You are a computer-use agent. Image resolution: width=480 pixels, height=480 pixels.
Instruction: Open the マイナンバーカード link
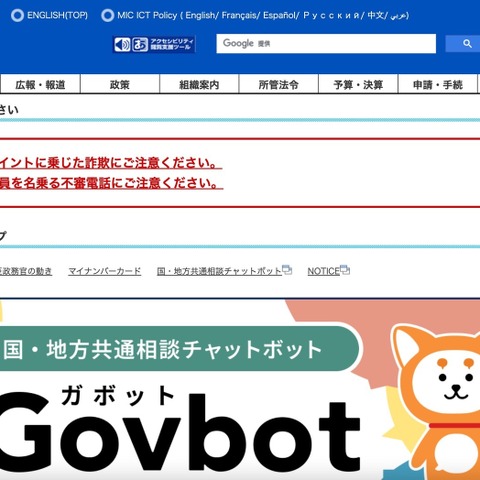pyautogui.click(x=105, y=271)
